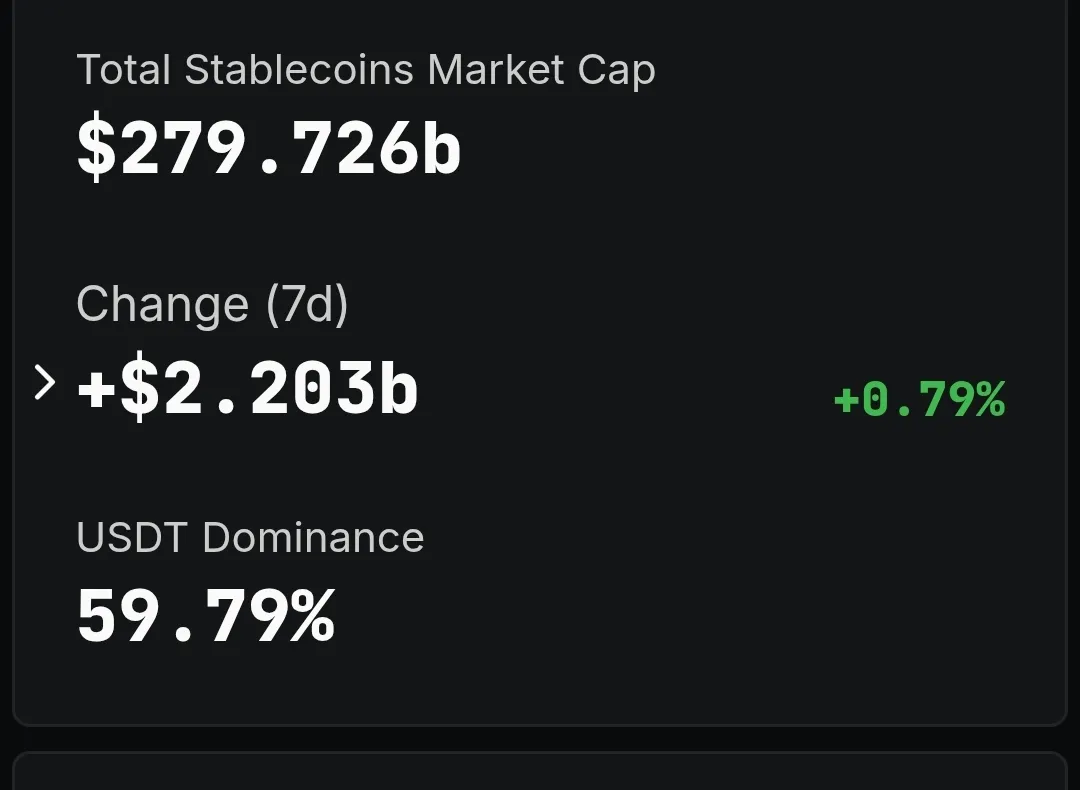This screenshot has width=1080, height=790.
Task: Tap the percent symbol in green +0.79%
Action: [986, 399]
